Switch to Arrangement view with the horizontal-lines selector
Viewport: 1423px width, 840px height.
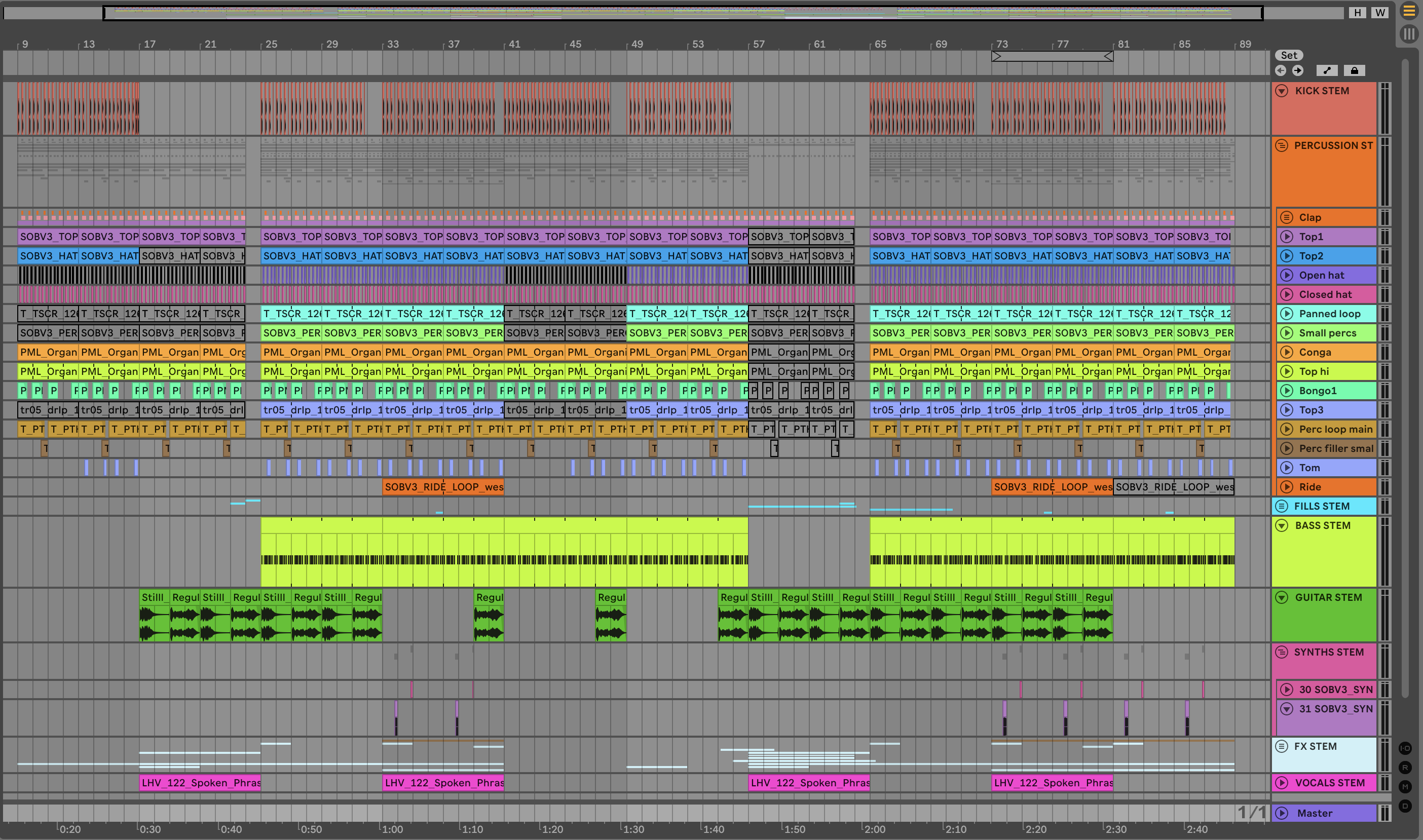[x=1408, y=10]
